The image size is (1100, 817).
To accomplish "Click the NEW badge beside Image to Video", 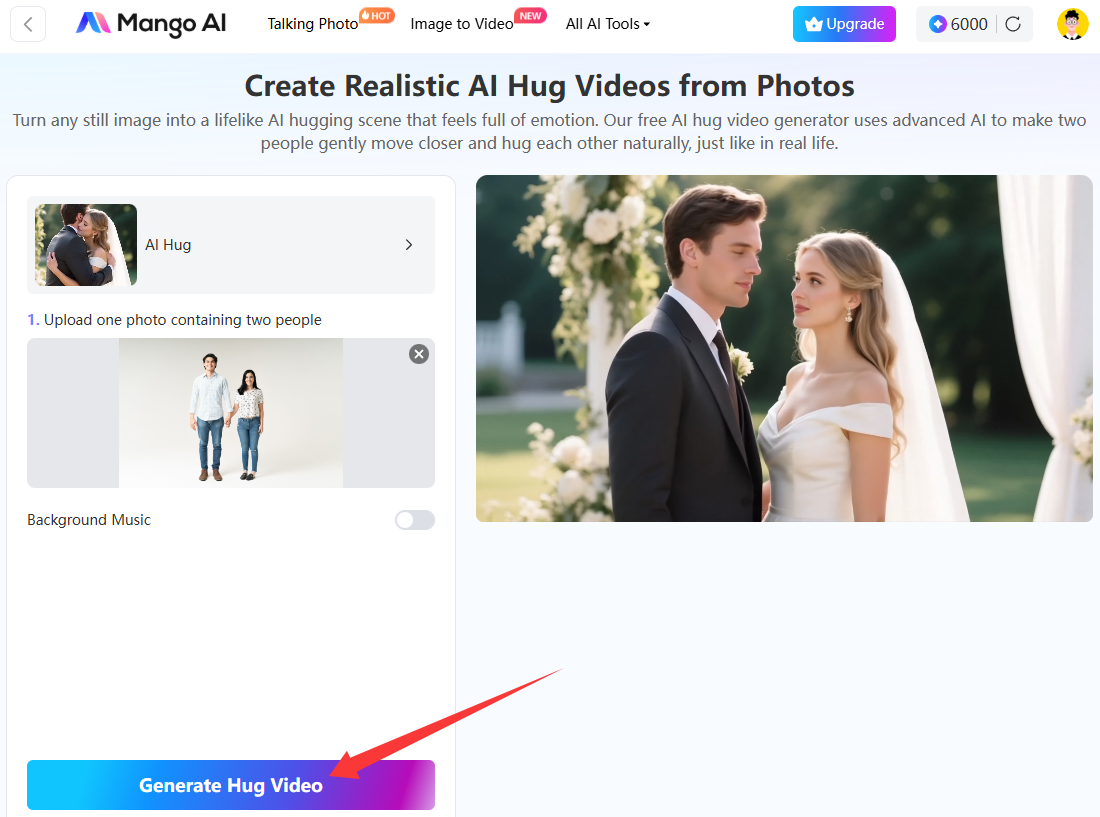I will tap(529, 15).
